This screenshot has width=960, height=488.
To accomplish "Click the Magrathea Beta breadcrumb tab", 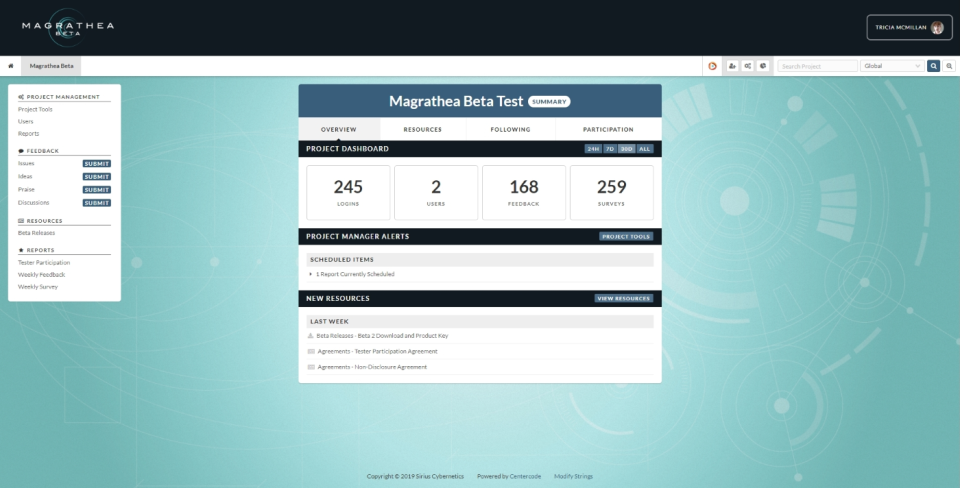I will pyautogui.click(x=51, y=66).
